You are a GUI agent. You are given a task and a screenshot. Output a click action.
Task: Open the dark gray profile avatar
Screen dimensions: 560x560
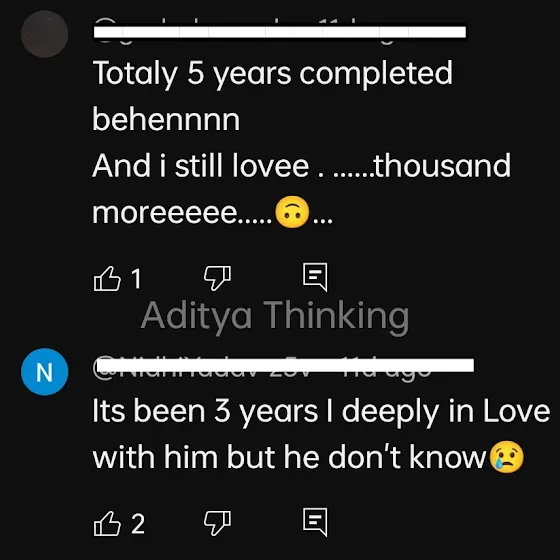45,34
